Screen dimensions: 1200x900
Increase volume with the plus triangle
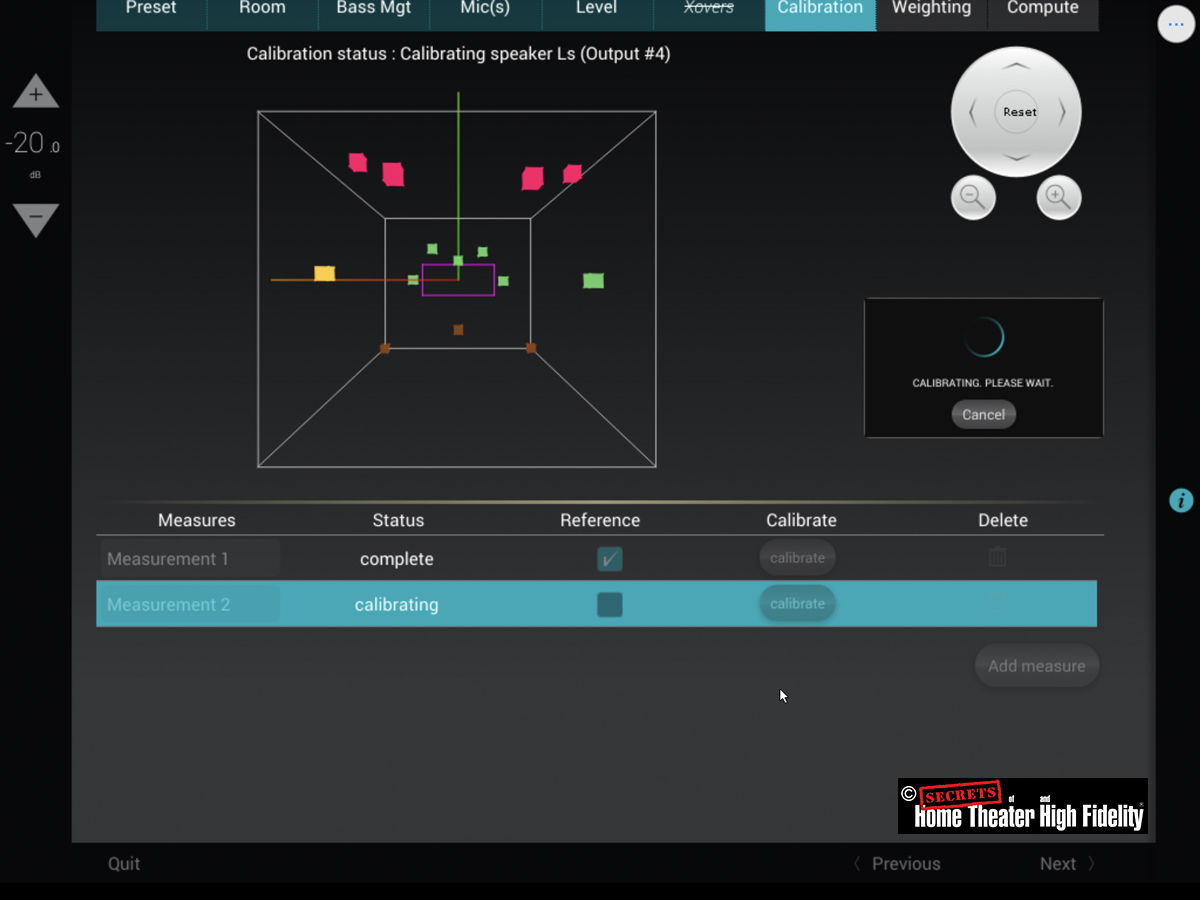(x=36, y=93)
